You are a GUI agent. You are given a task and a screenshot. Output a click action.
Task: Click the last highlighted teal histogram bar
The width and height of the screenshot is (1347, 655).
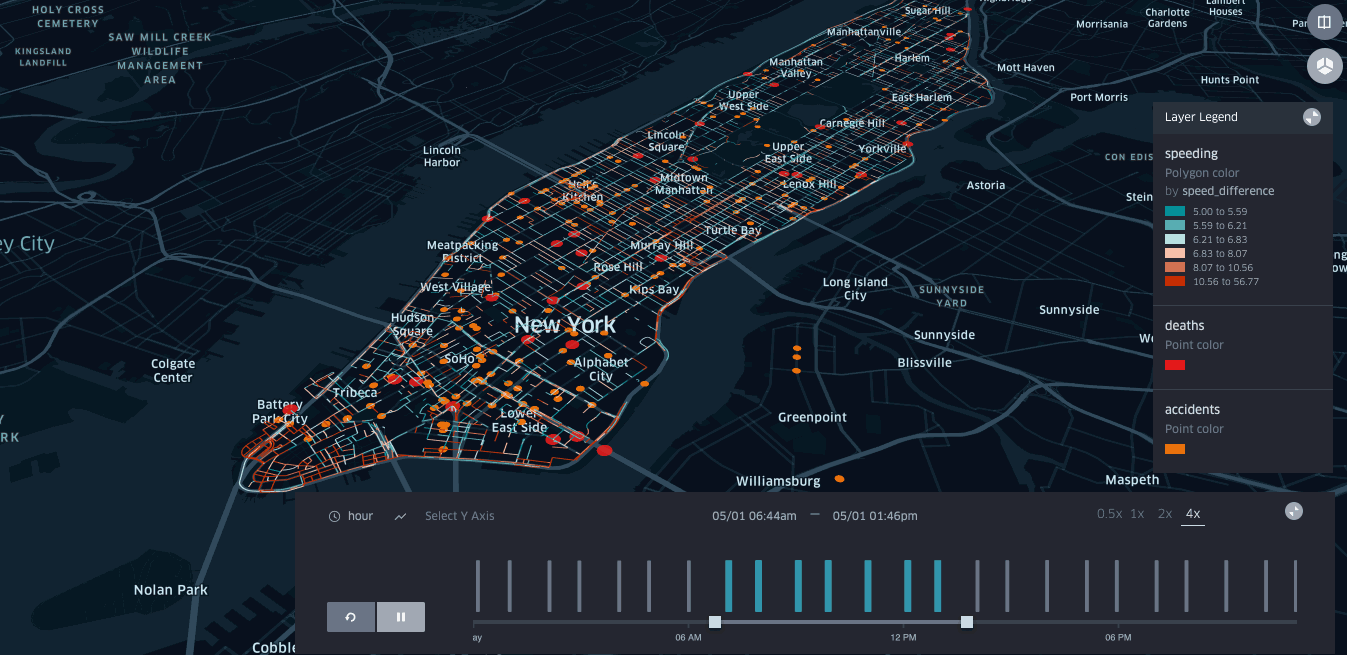[938, 586]
